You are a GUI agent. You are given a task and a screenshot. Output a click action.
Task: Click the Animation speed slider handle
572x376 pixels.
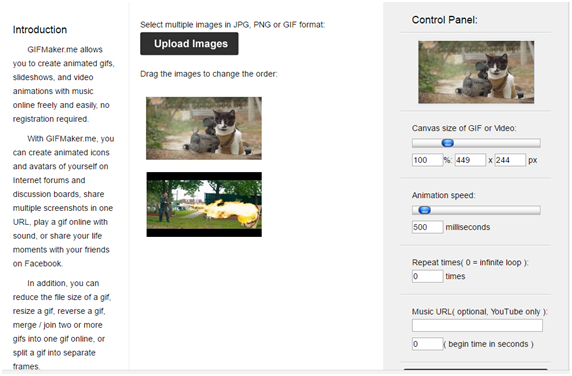click(x=424, y=210)
